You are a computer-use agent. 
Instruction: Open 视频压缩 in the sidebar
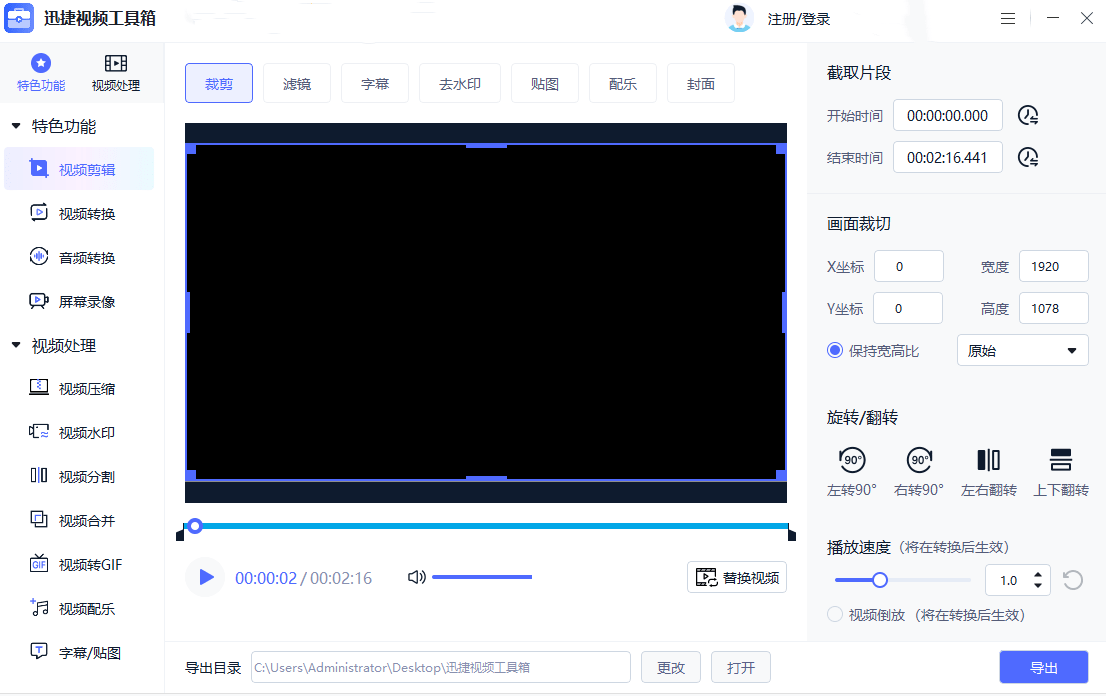(86, 389)
